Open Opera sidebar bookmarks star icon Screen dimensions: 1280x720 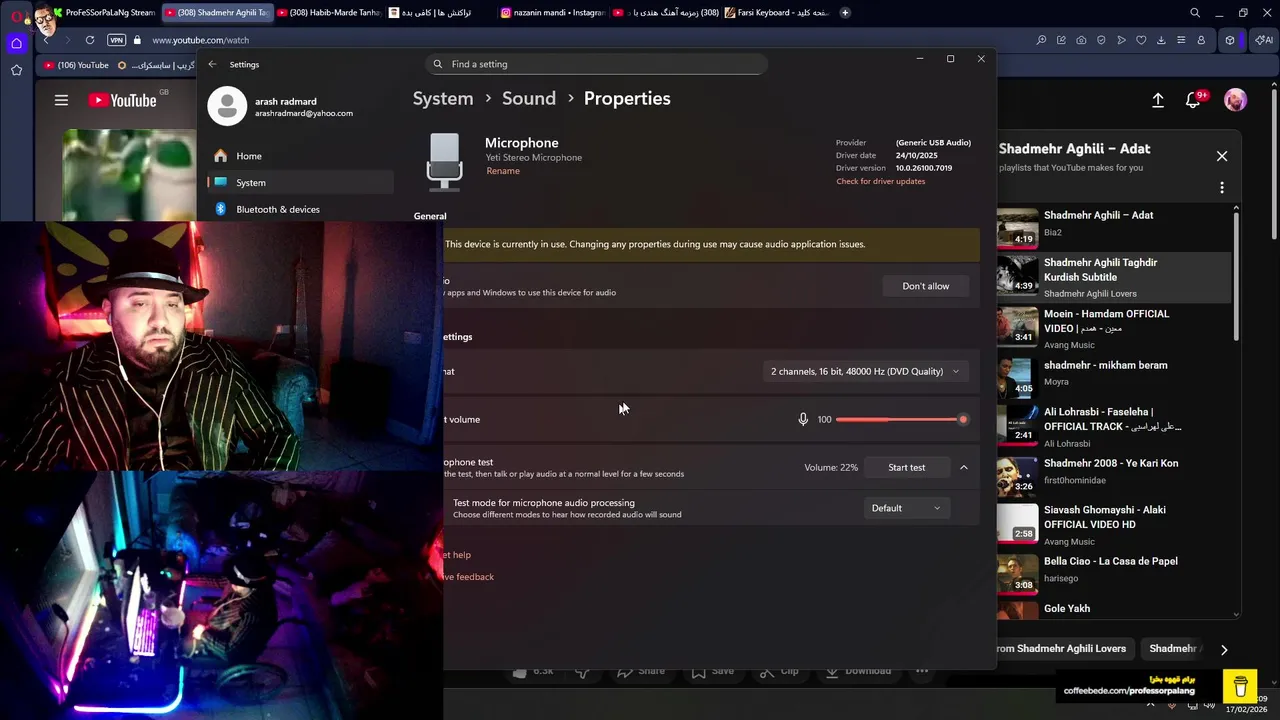tap(16, 70)
